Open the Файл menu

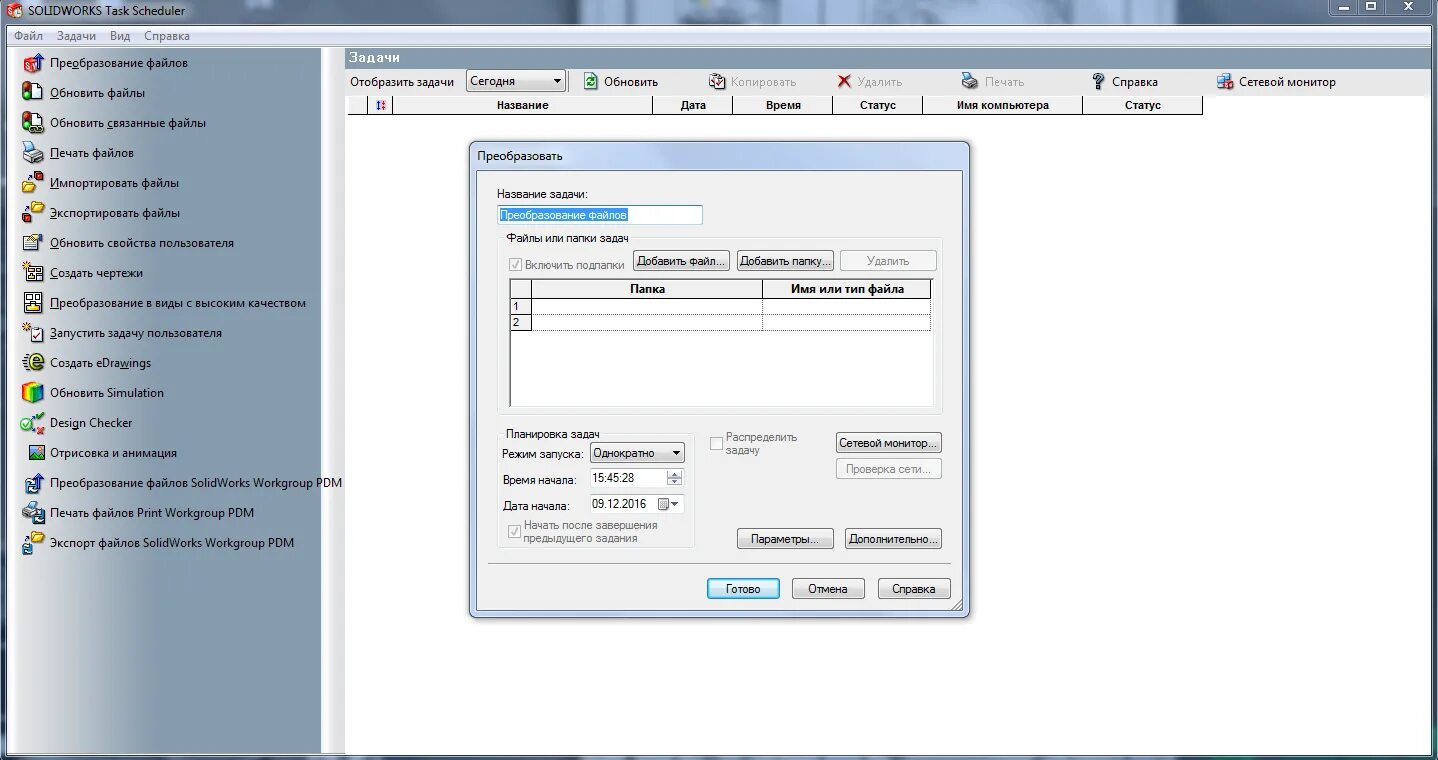[x=28, y=36]
